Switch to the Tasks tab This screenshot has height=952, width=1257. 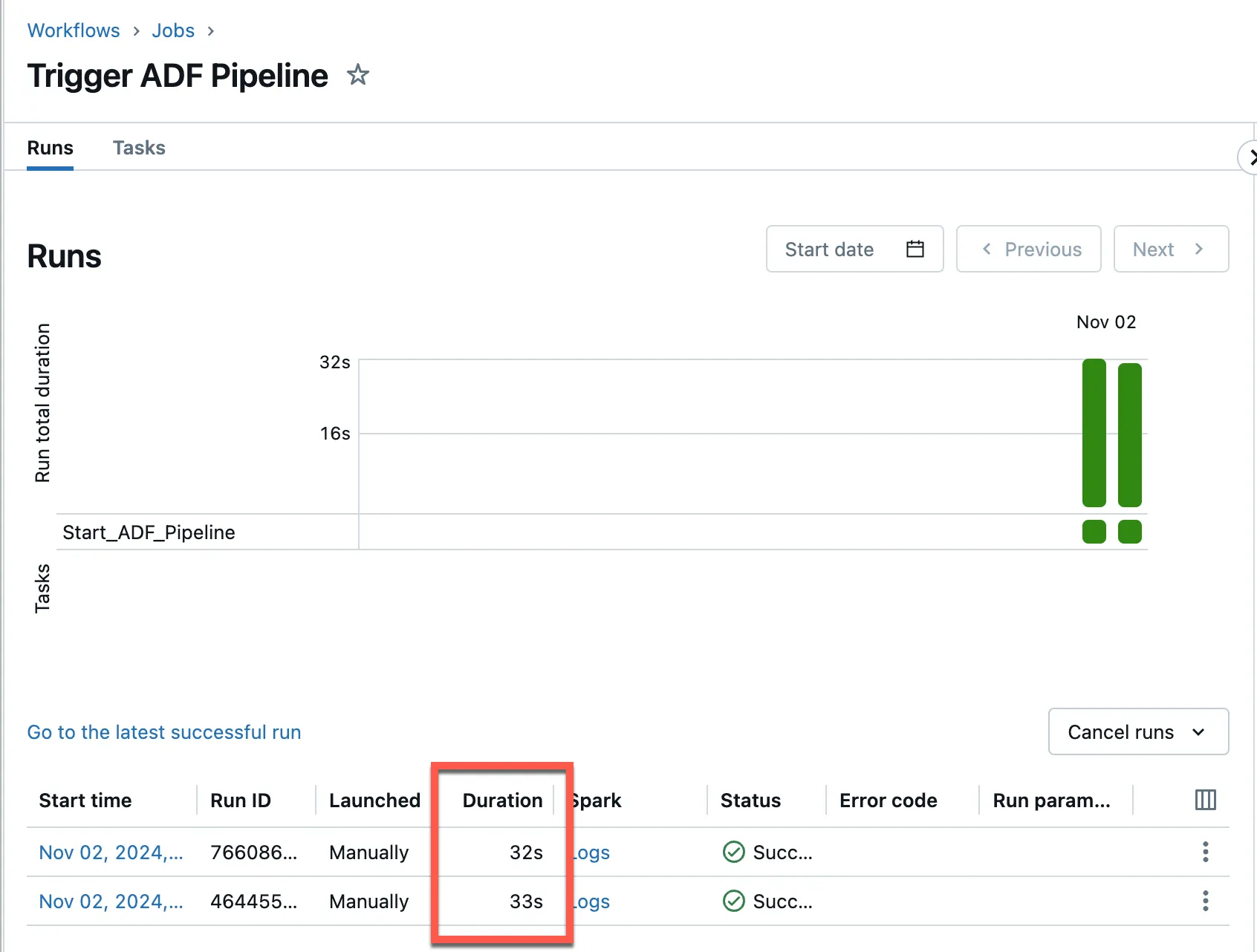coord(139,148)
